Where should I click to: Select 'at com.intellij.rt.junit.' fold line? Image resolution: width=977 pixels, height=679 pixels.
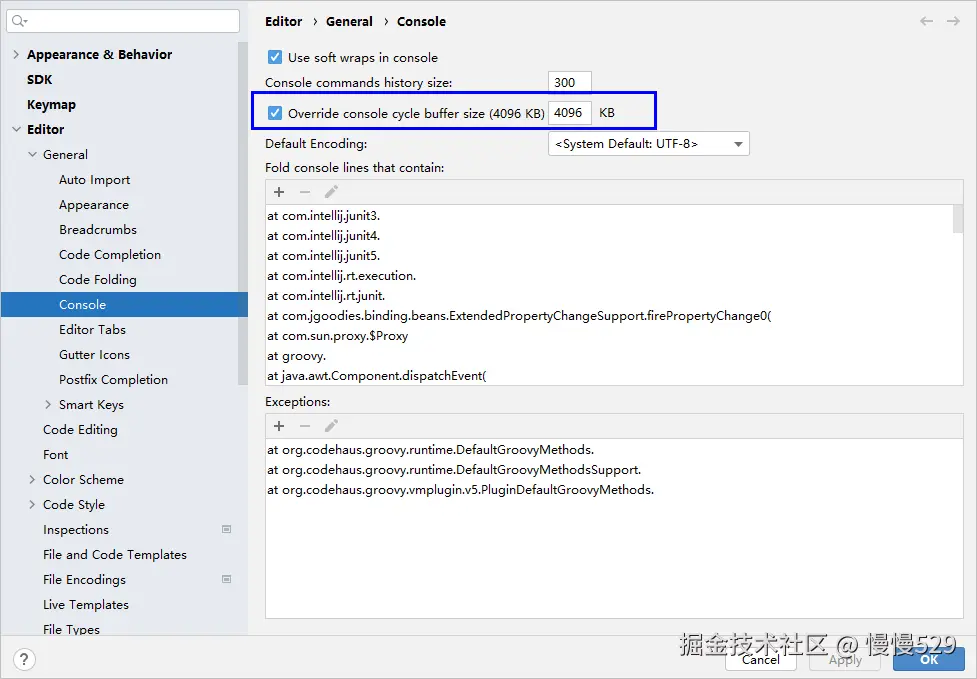[326, 296]
